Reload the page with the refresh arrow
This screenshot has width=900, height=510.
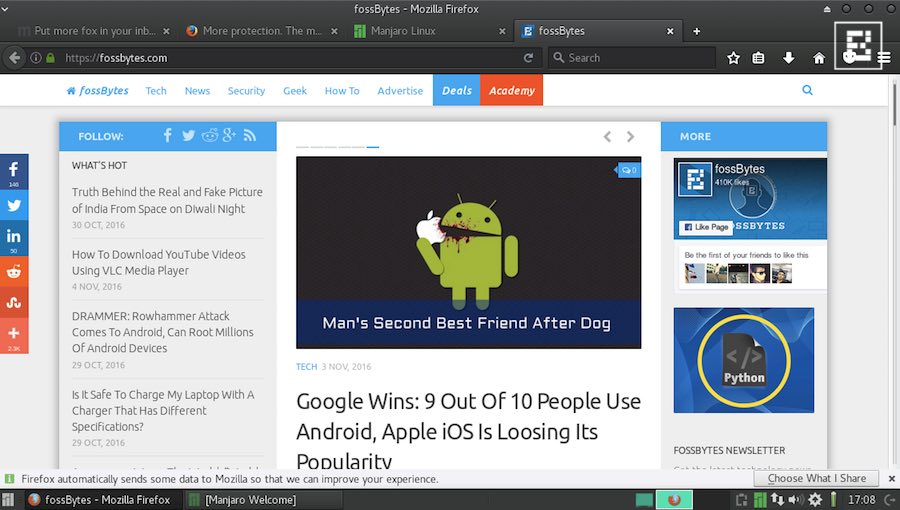pos(529,58)
